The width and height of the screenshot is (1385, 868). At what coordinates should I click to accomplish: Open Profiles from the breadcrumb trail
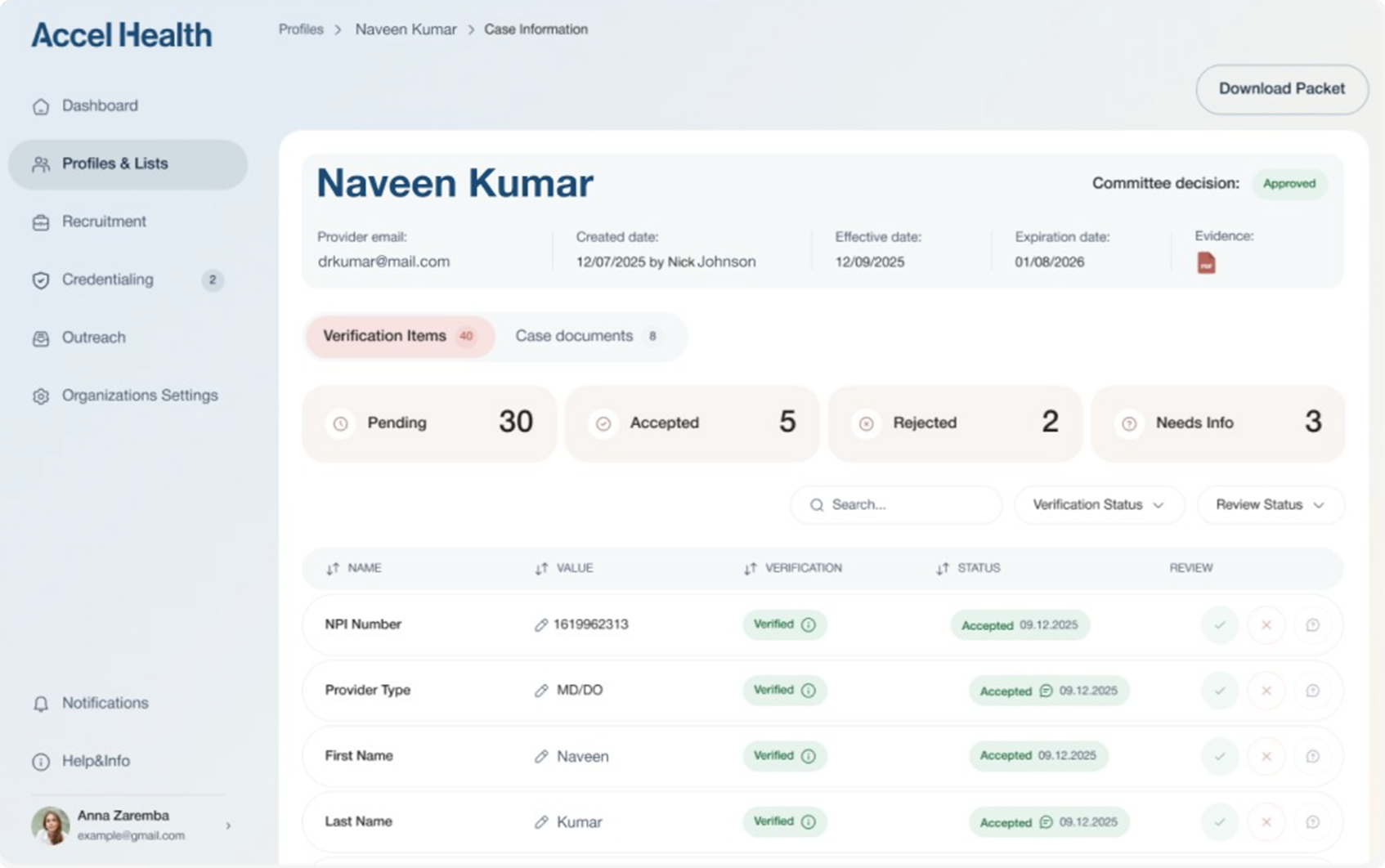pyautogui.click(x=301, y=29)
